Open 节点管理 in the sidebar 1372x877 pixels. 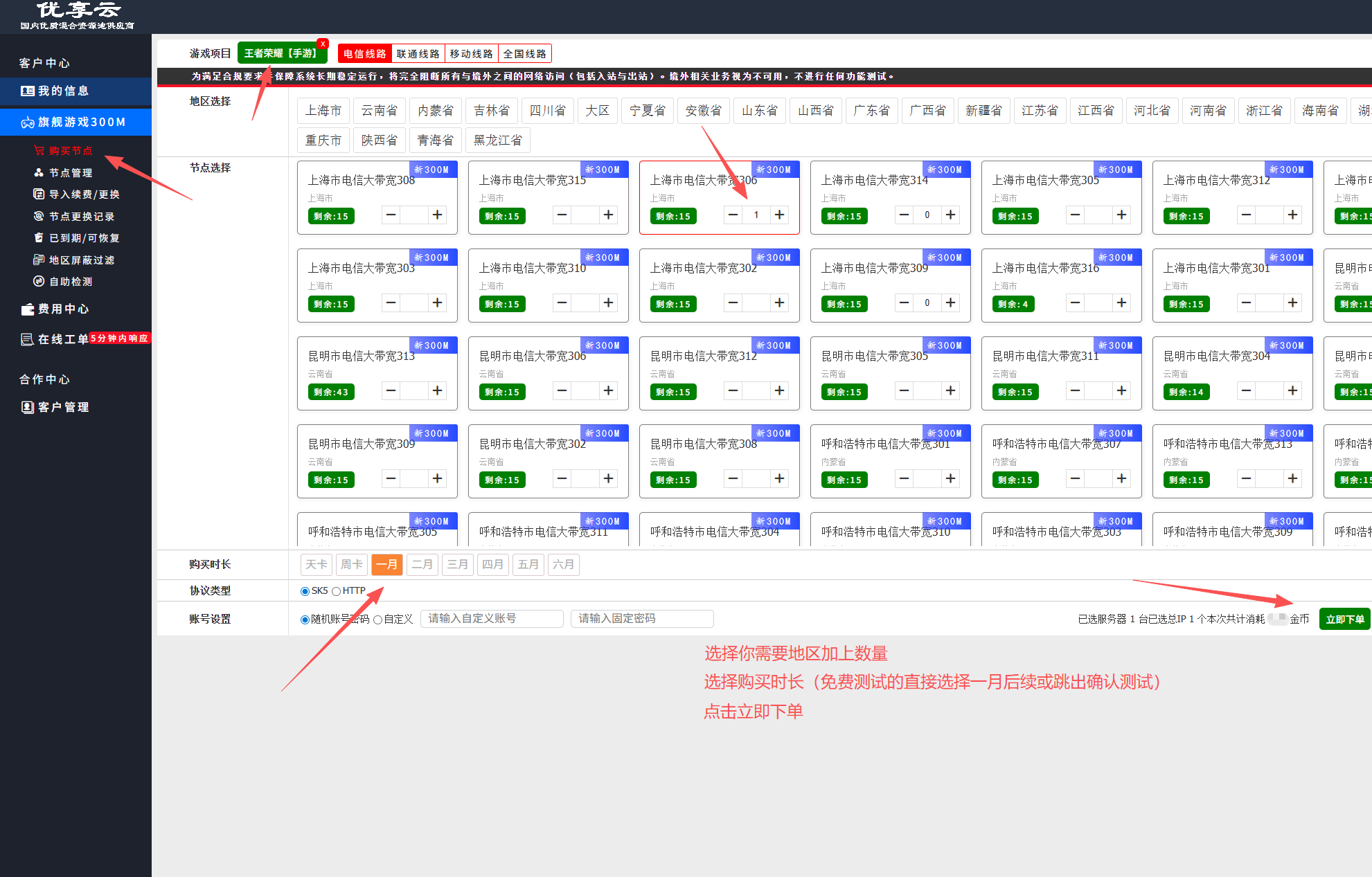[70, 172]
